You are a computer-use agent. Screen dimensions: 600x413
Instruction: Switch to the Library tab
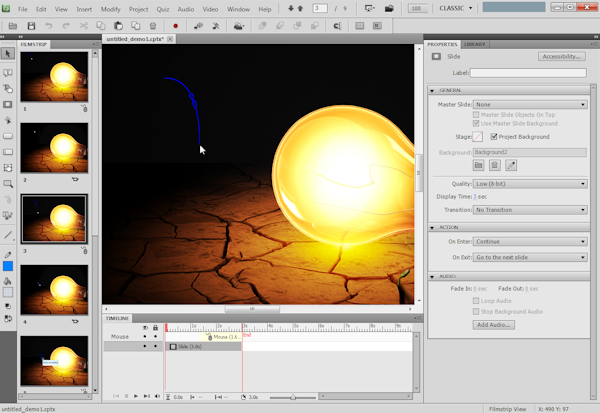coord(476,45)
